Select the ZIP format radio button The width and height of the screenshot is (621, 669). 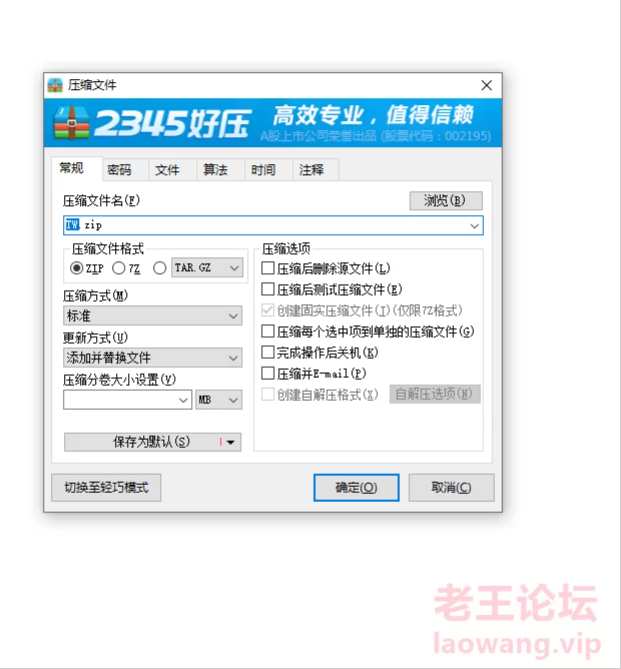76,268
